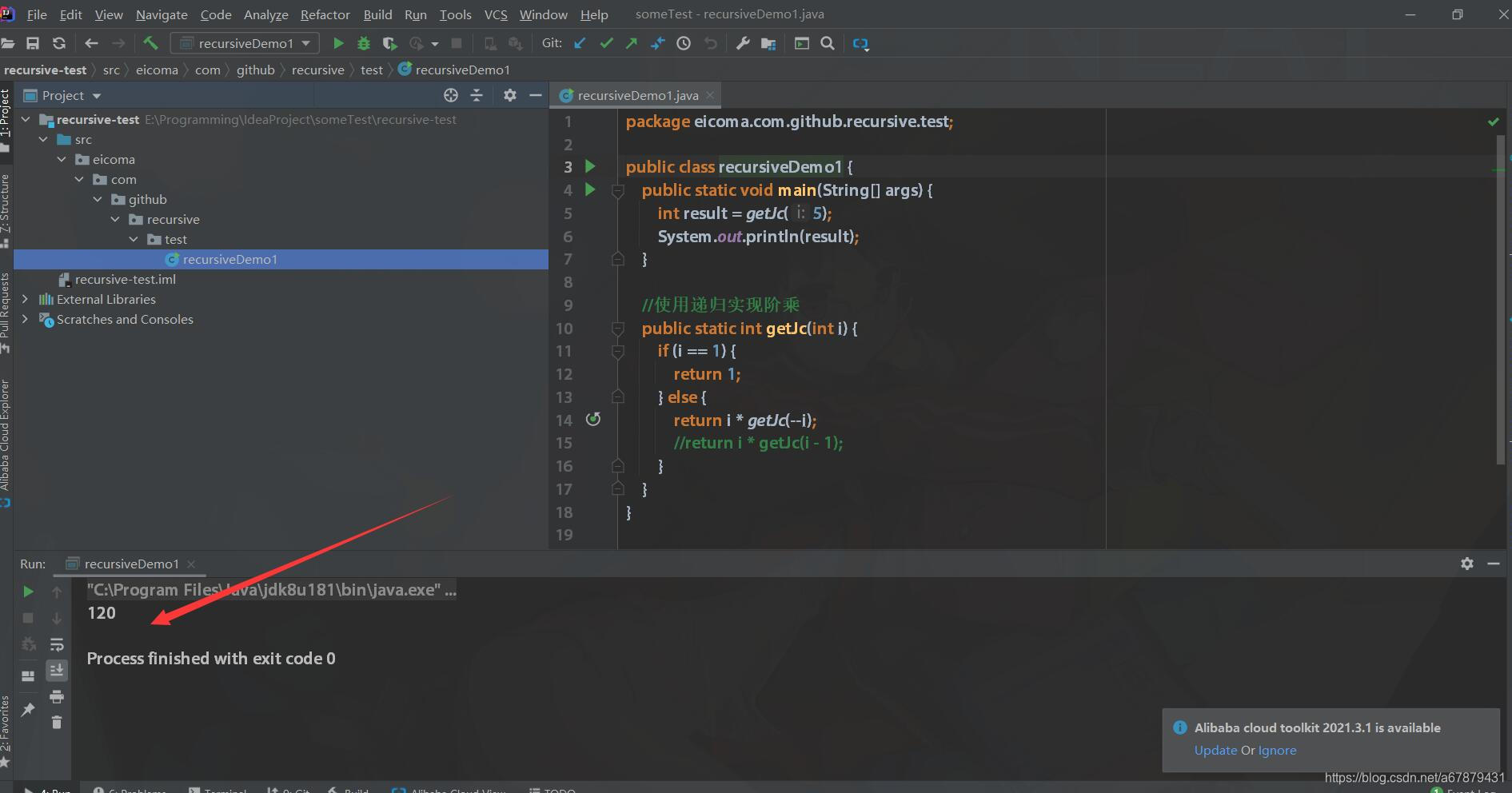
Task: Hide the Project panel with its minus icon
Action: tap(536, 95)
